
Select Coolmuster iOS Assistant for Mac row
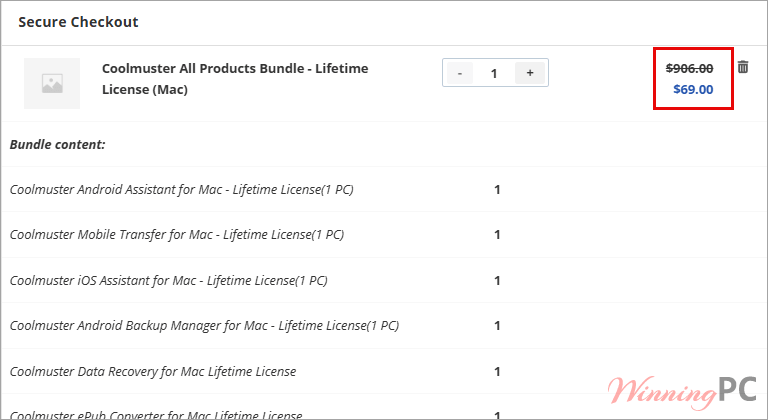(x=384, y=280)
